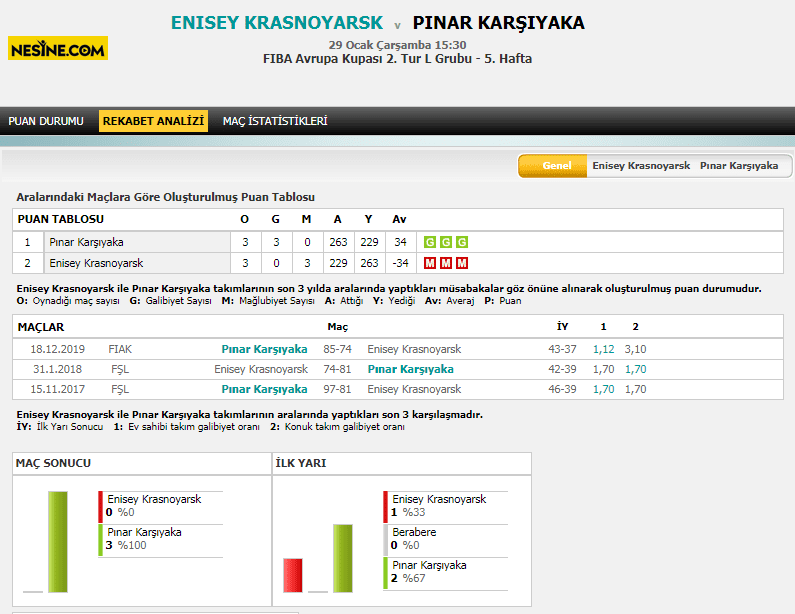Click the 18.12.2019 match date
The width and height of the screenshot is (795, 614).
tap(57, 349)
